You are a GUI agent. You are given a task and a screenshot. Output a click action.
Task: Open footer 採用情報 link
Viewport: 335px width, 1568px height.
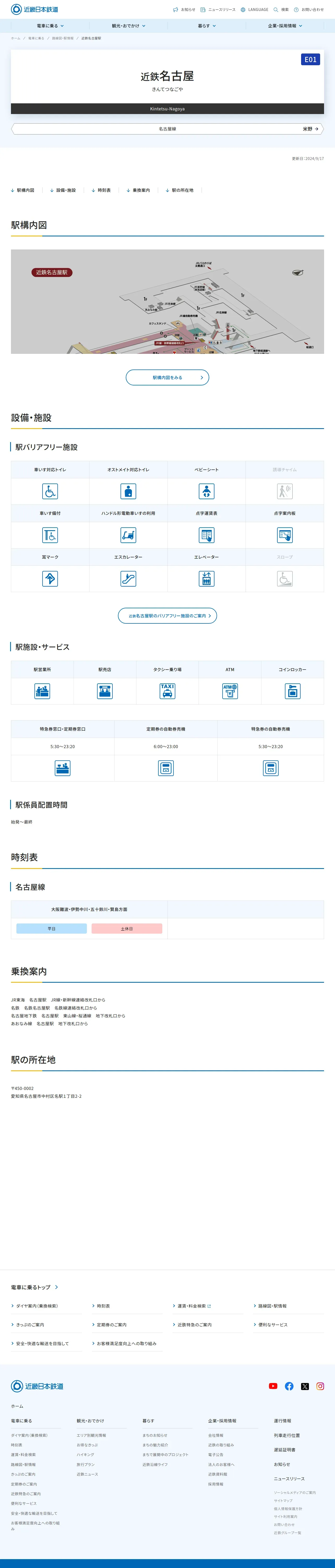pos(216,1484)
